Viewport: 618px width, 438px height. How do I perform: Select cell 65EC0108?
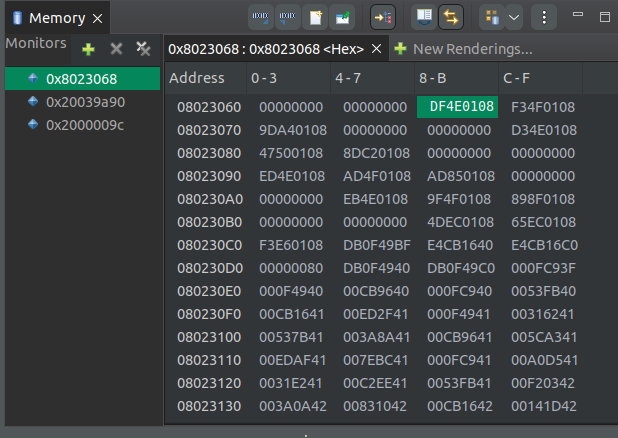(x=544, y=222)
